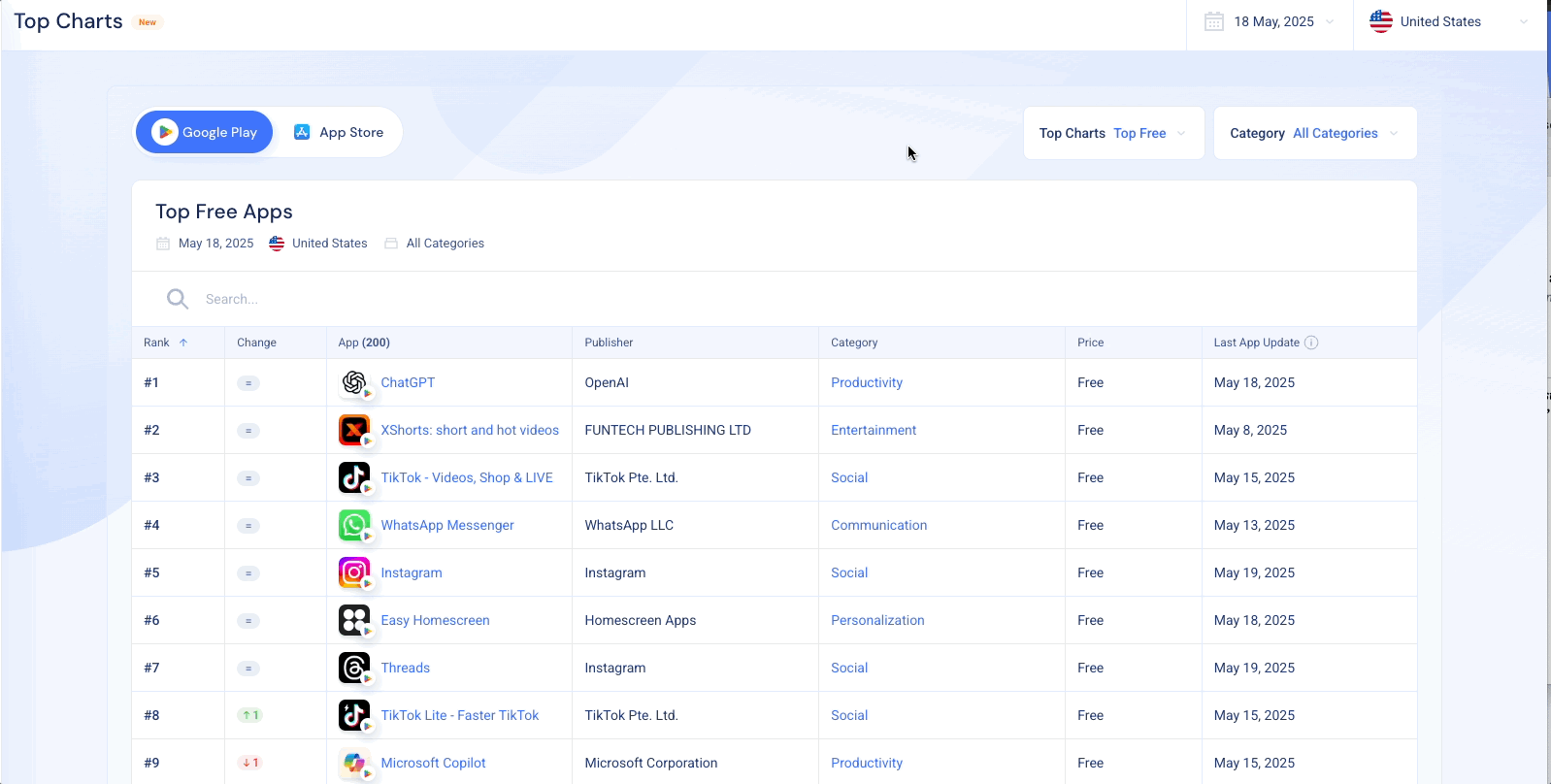Click the up 1 change badge for #8
Image resolution: width=1551 pixels, height=784 pixels.
[250, 715]
